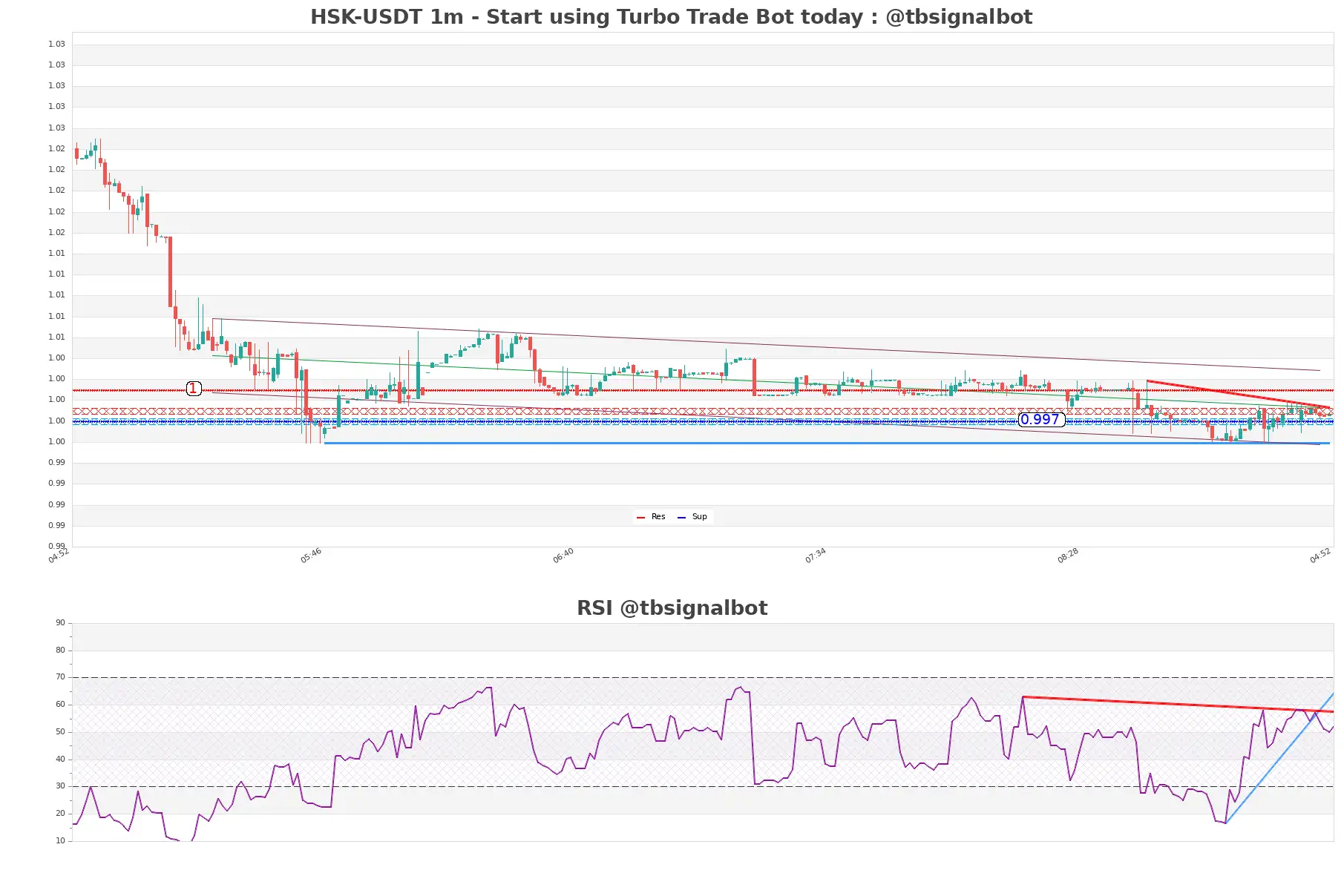Click the RSI @tbsignalbot chart title

[x=672, y=608]
